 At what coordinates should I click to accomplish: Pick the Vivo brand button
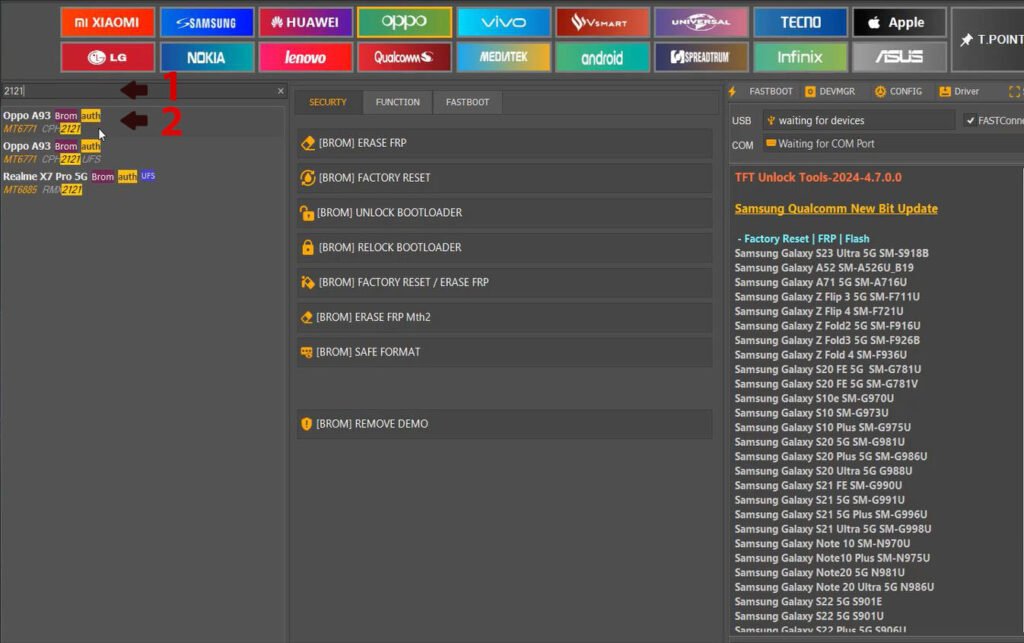[504, 22]
